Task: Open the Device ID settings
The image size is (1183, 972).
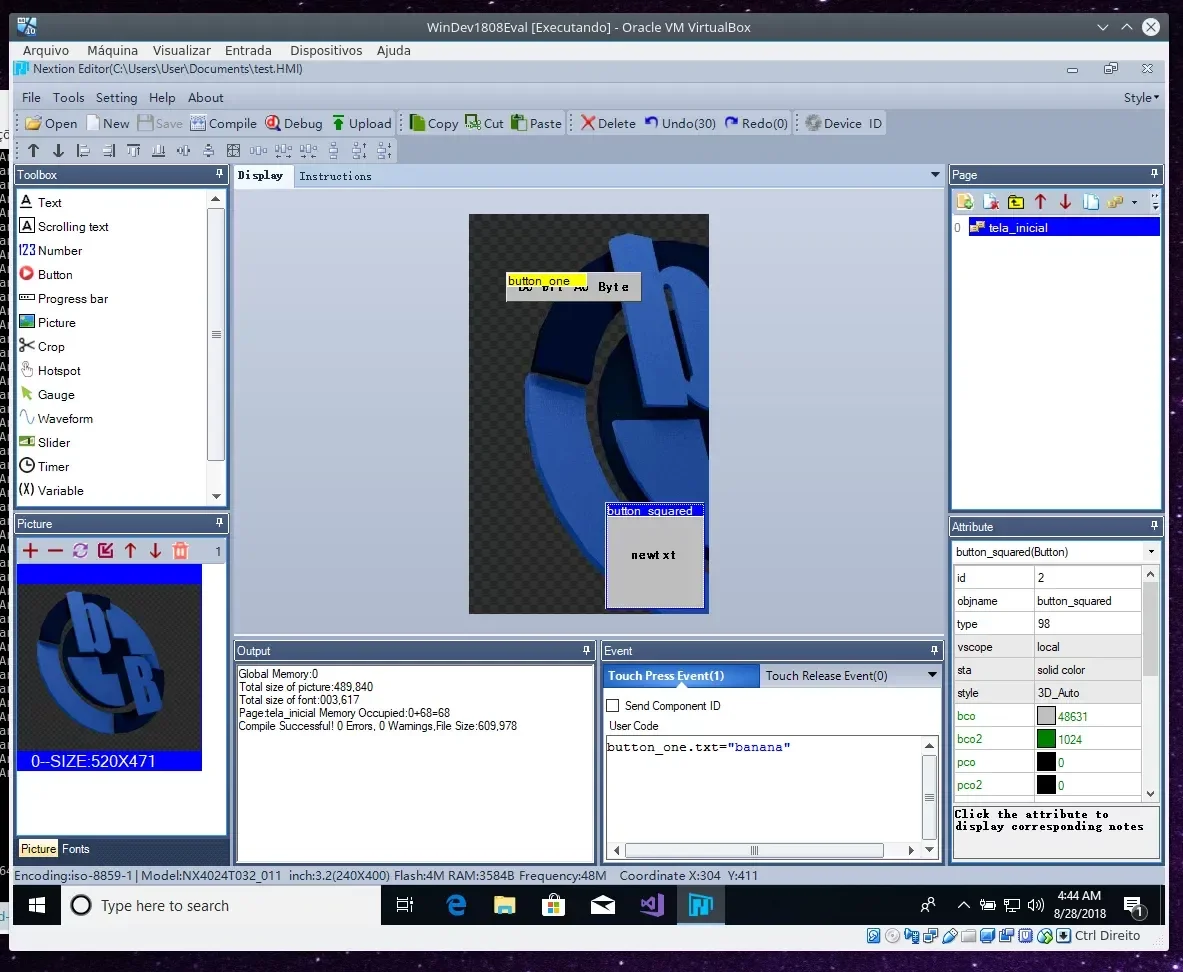Action: point(843,123)
